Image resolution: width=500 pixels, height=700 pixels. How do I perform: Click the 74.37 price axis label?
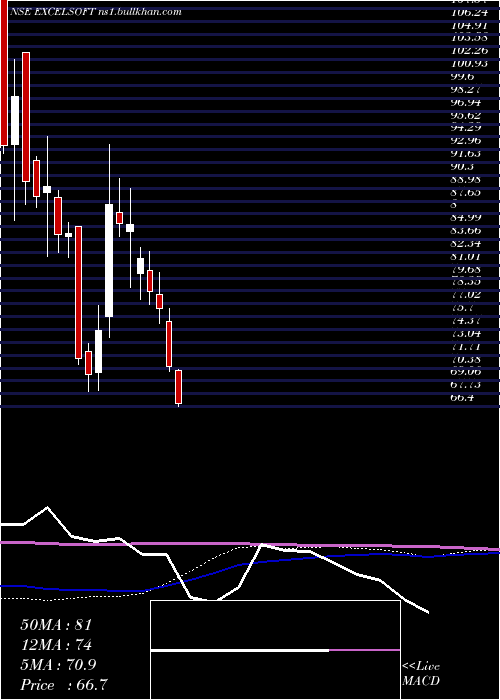[466, 320]
